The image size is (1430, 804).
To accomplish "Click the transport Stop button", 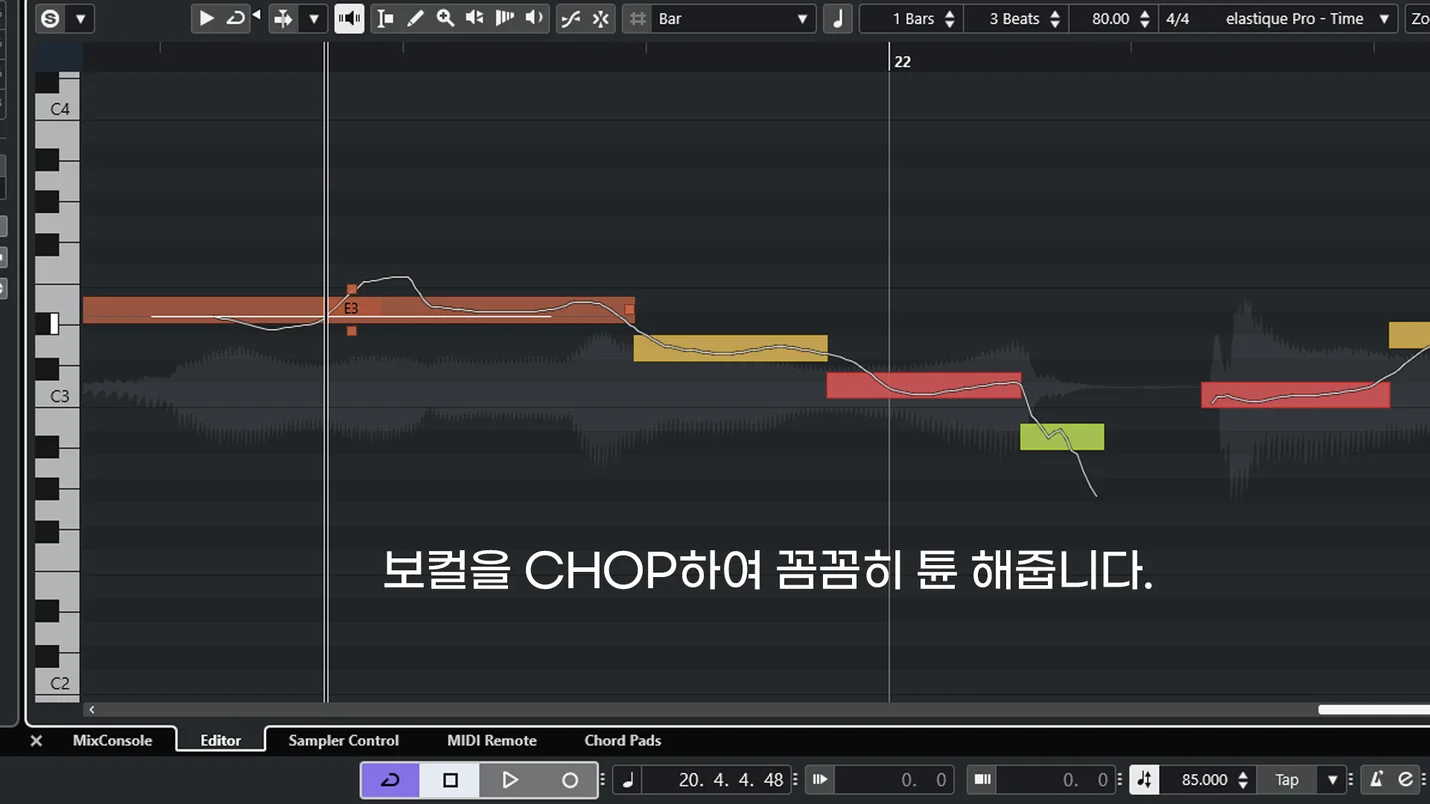I will [x=450, y=780].
